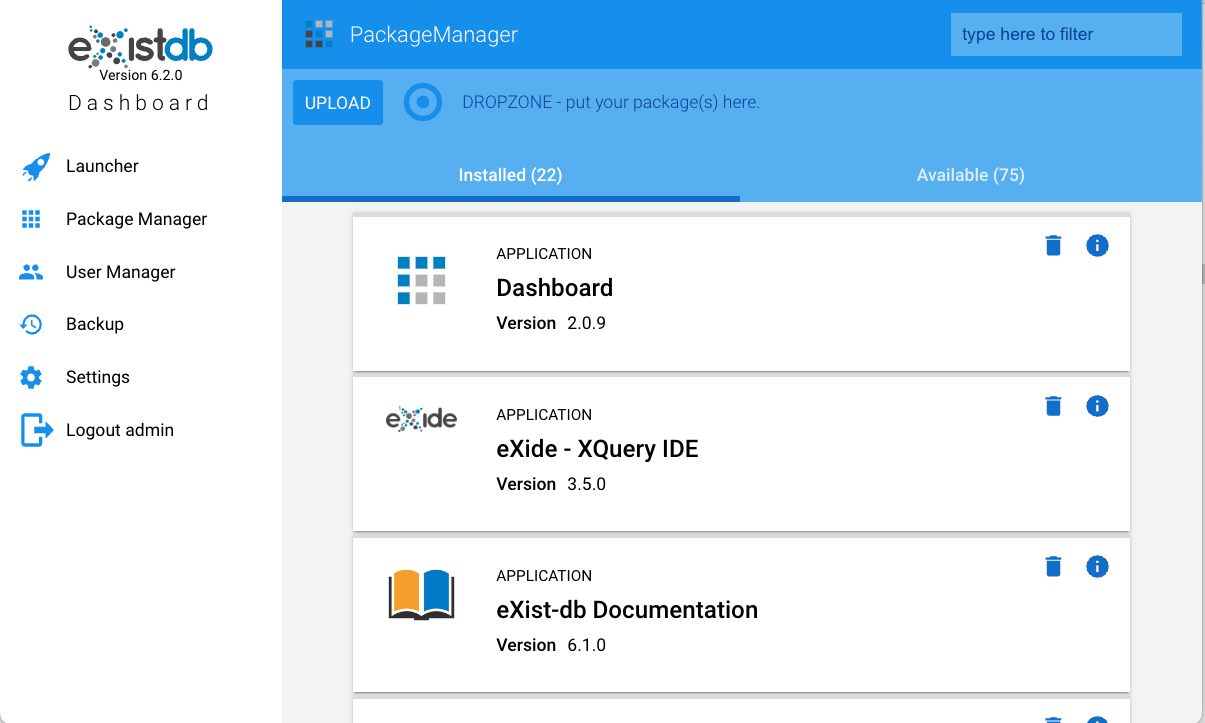Select the Installed packages tab

510,175
